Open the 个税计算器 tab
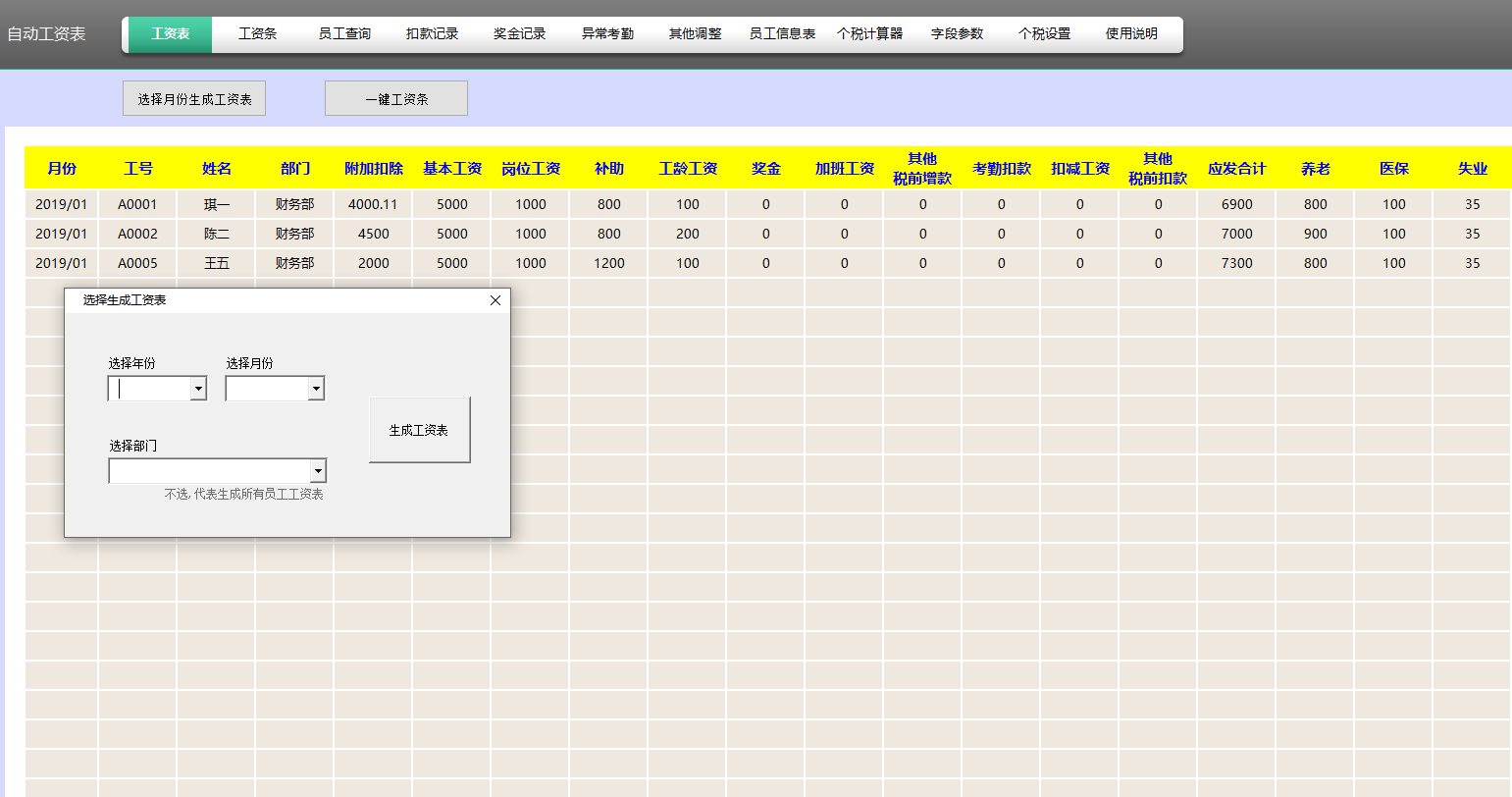 [870, 32]
